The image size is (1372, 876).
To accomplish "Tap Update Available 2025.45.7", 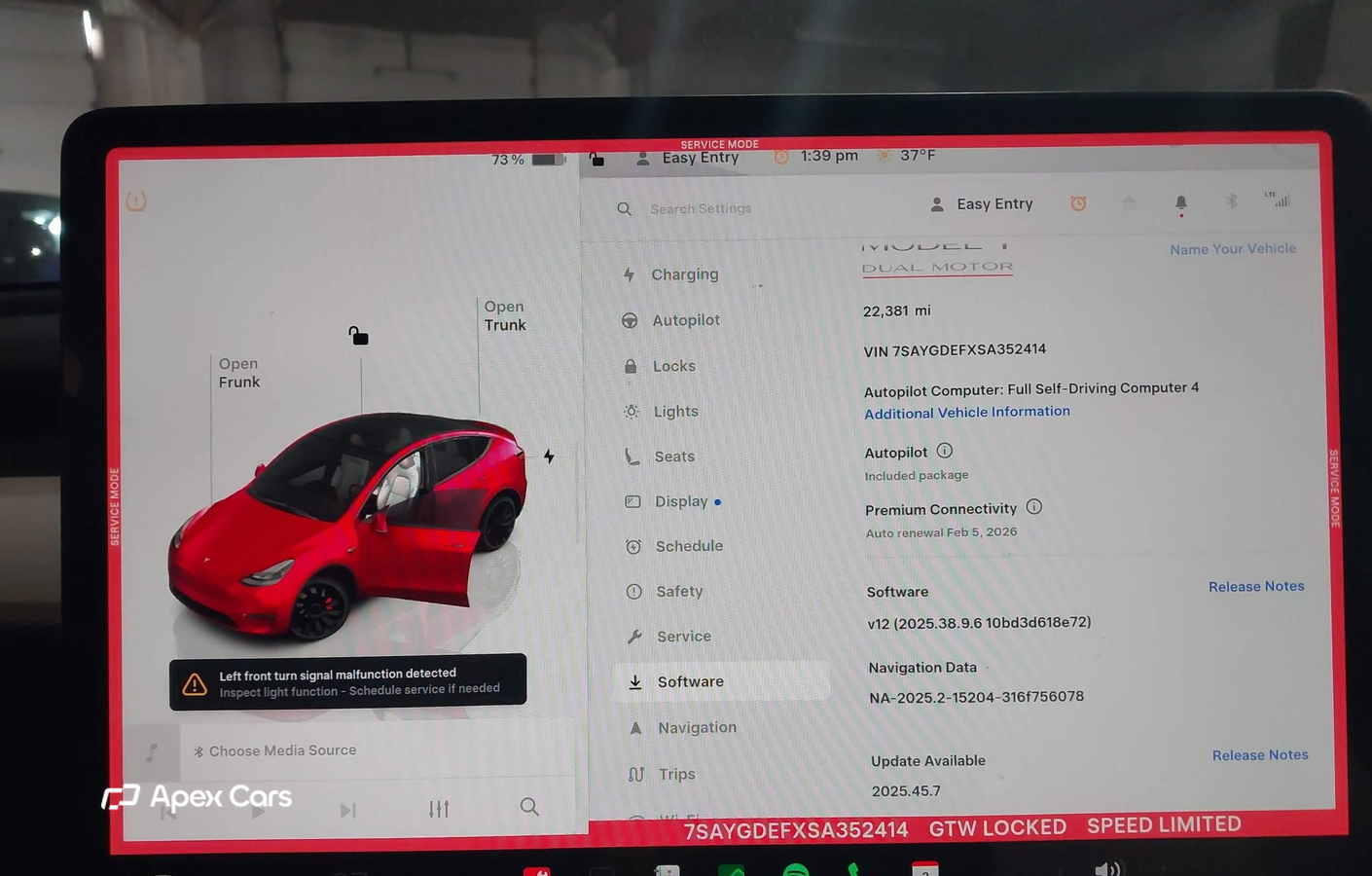I will click(x=928, y=776).
